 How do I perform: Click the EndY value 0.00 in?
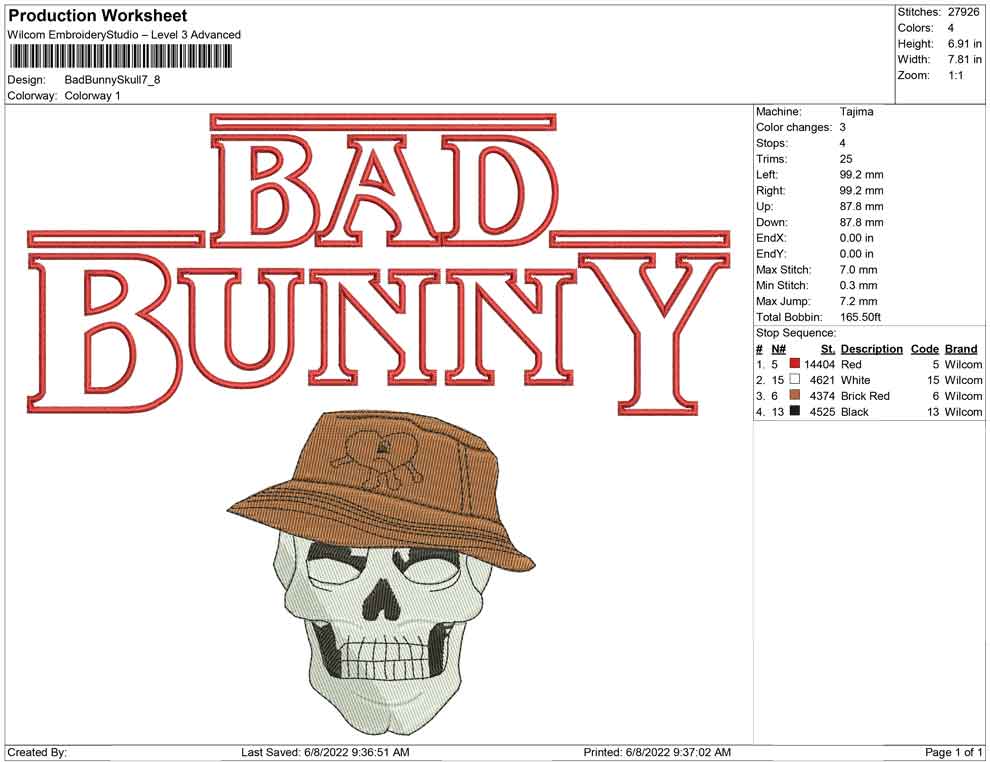pos(857,253)
